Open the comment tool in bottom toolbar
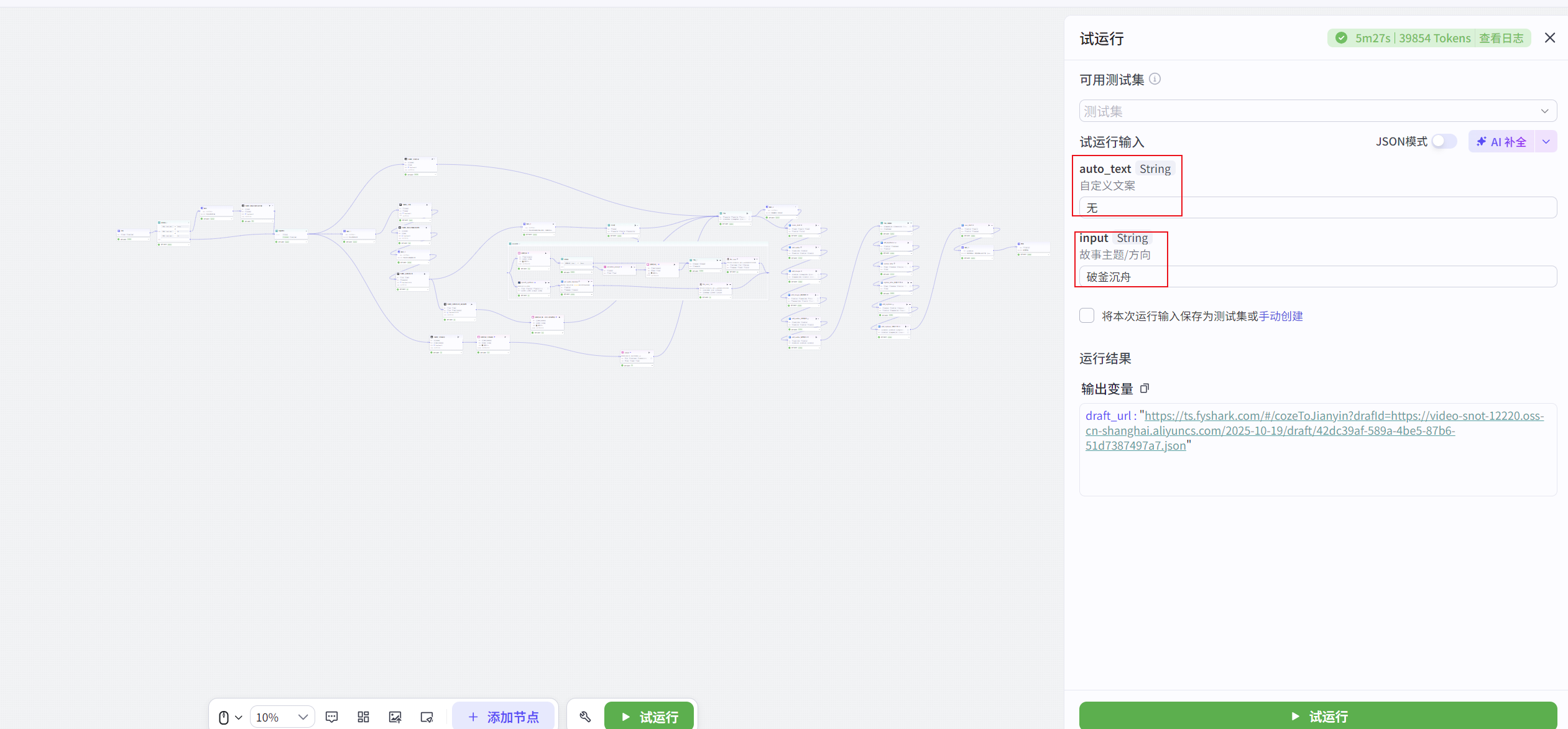The height and width of the screenshot is (729, 1568). [332, 717]
